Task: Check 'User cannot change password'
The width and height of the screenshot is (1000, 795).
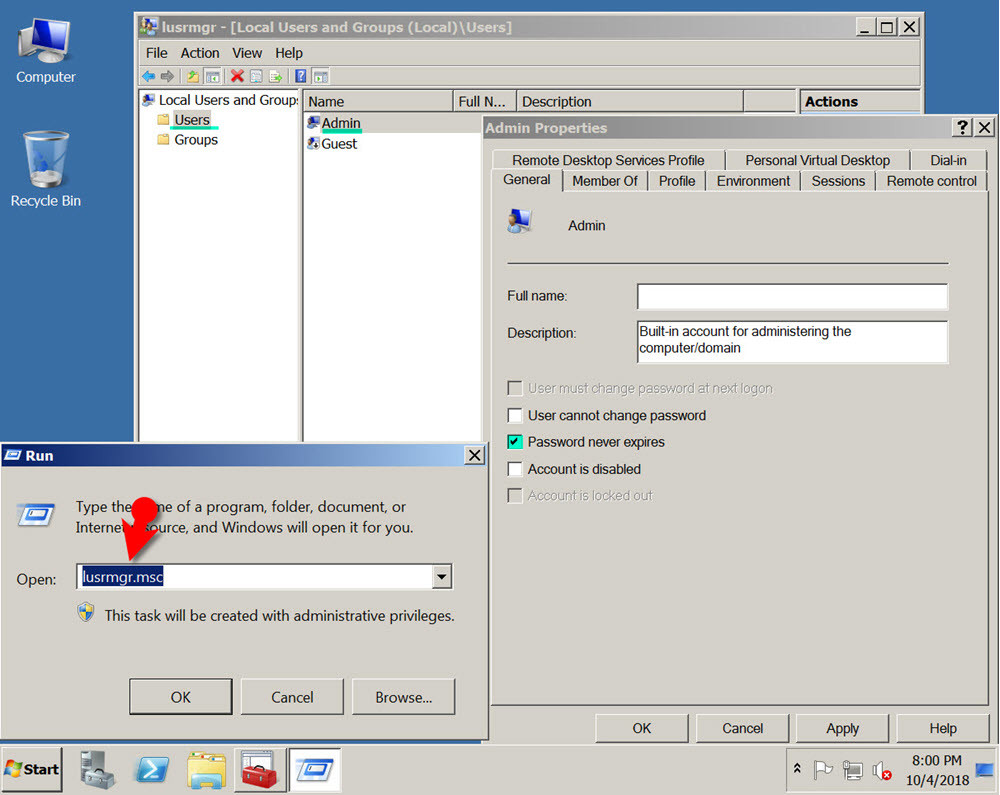Action: [515, 416]
